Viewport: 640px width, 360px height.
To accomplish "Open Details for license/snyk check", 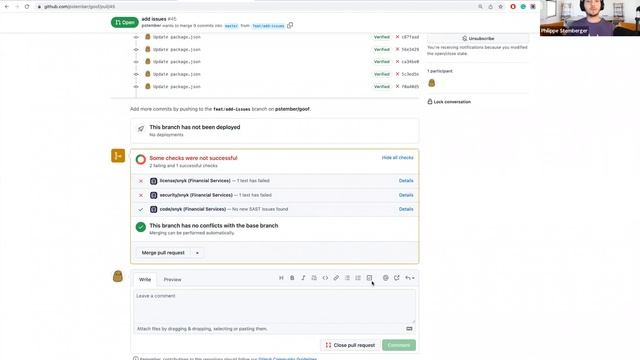I will [406, 181].
